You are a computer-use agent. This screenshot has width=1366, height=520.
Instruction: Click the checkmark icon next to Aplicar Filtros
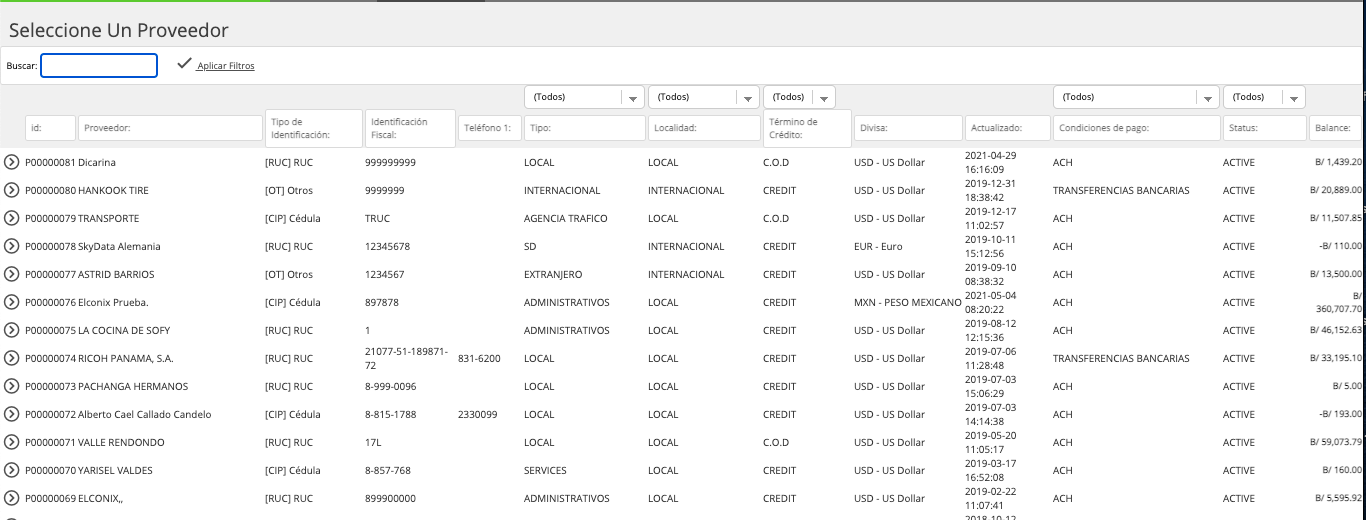(x=184, y=64)
